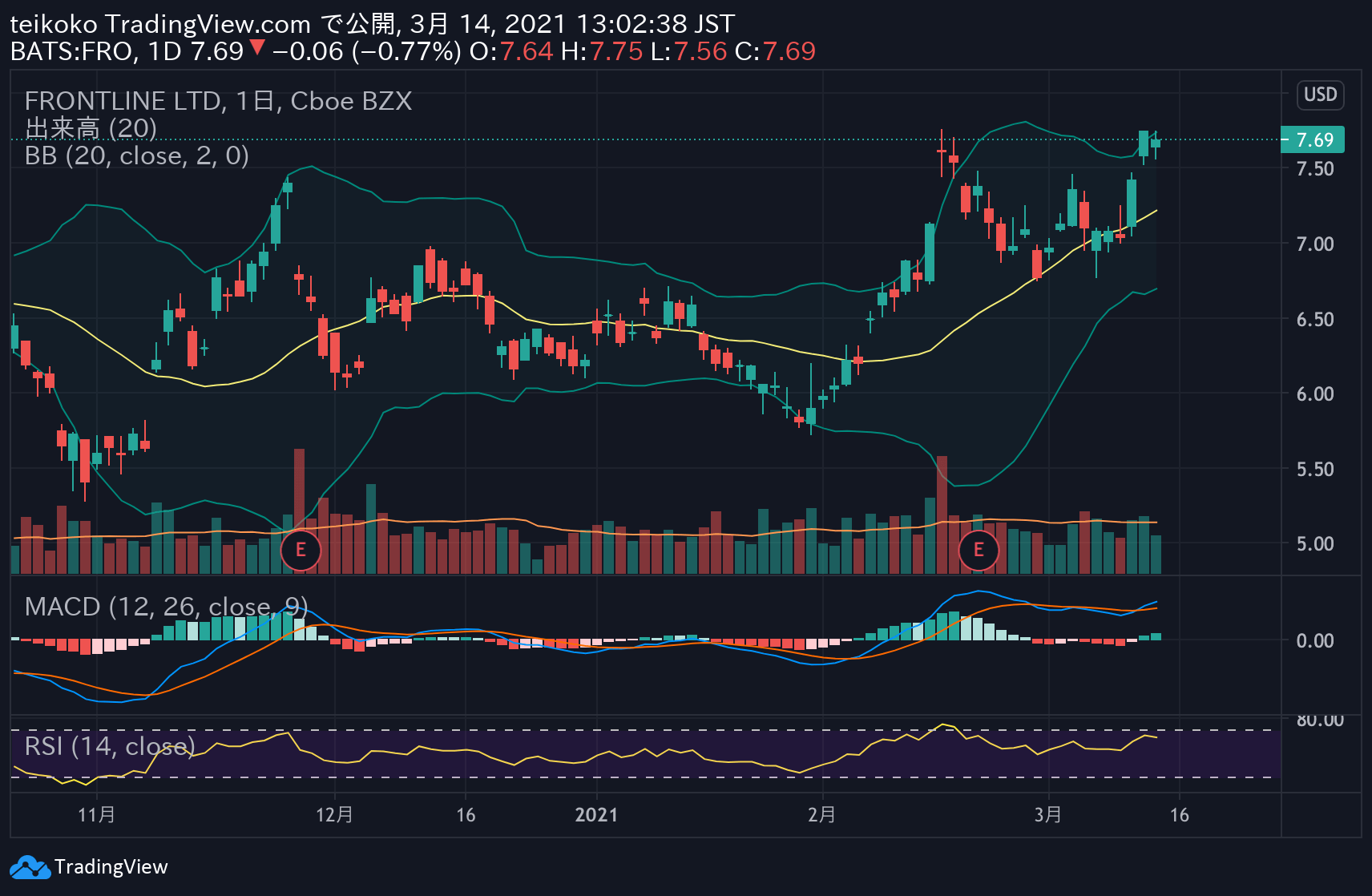The height and width of the screenshot is (896, 1372).
Task: Click the L:7.56 low value
Action: pos(688,51)
